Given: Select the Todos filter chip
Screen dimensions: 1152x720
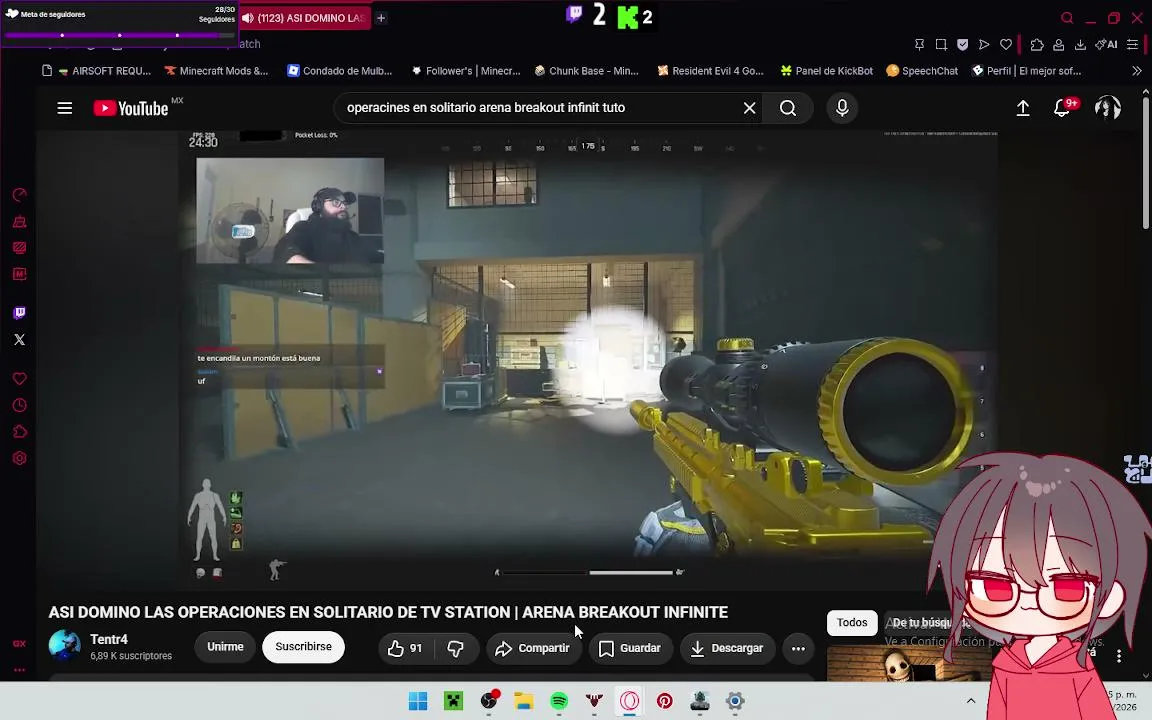Looking at the screenshot, I should 852,622.
